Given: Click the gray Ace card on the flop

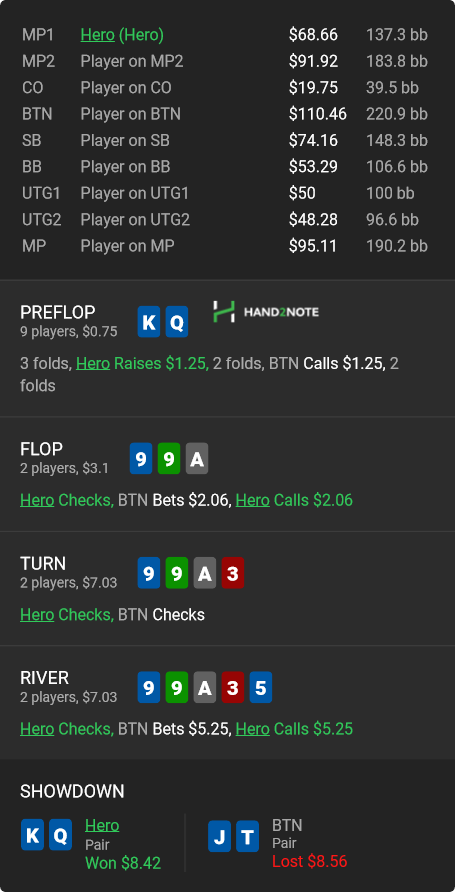Looking at the screenshot, I should [197, 459].
